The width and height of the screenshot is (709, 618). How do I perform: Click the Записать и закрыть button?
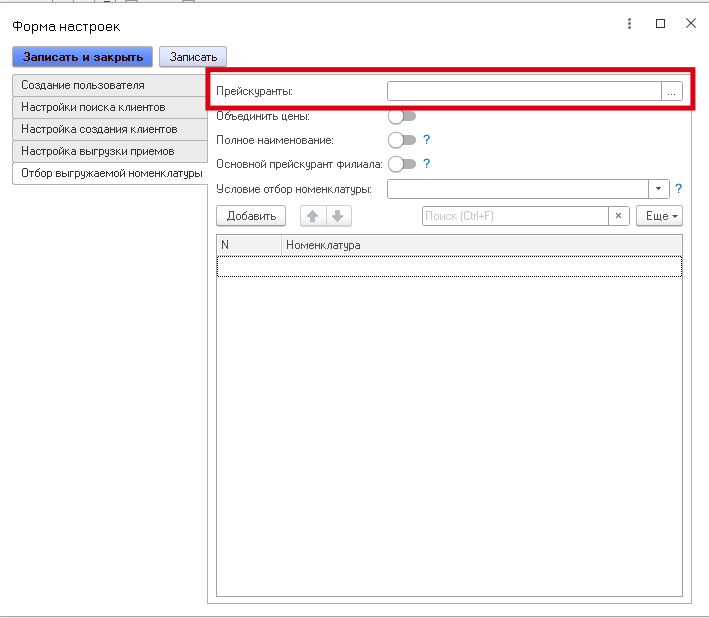point(83,57)
